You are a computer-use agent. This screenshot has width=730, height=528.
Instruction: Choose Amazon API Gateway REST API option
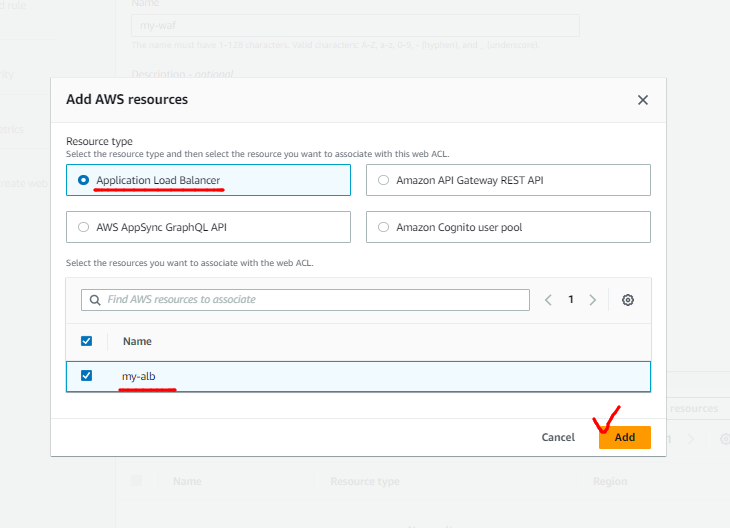[508, 180]
